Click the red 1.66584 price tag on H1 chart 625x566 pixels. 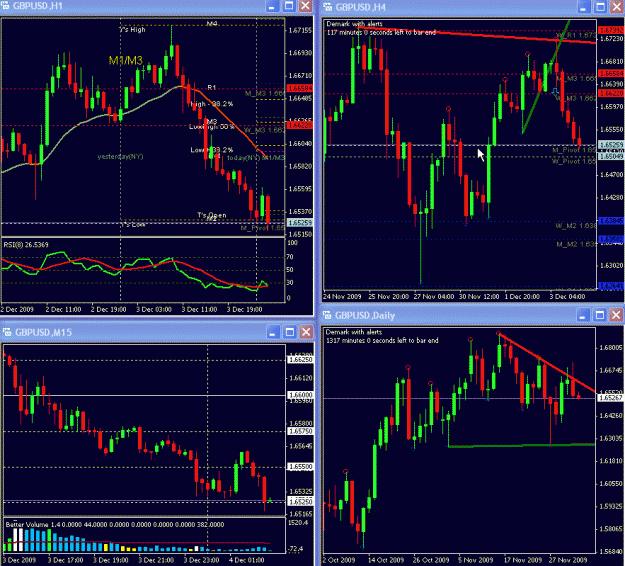click(x=299, y=88)
